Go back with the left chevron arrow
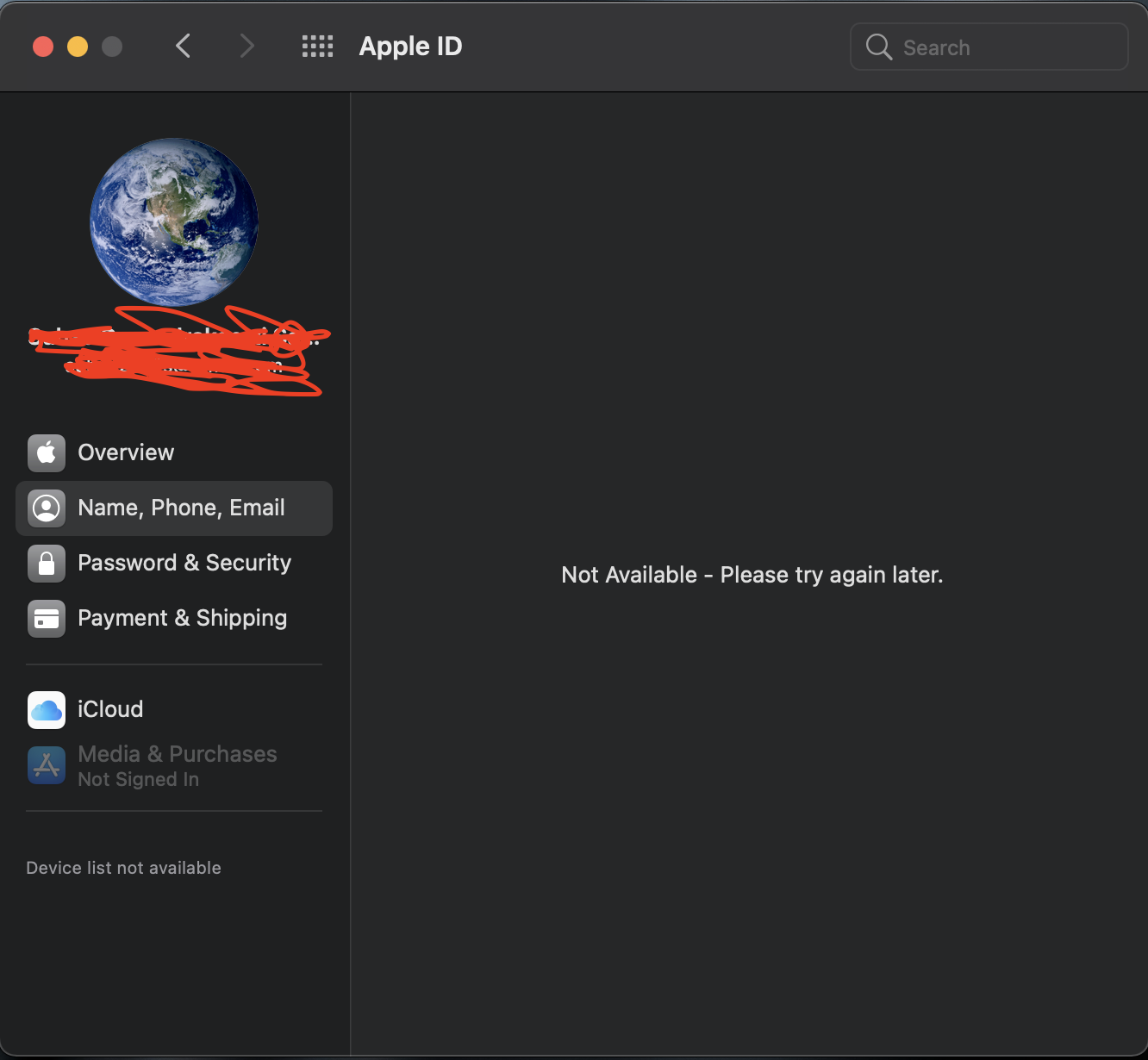 [x=183, y=46]
